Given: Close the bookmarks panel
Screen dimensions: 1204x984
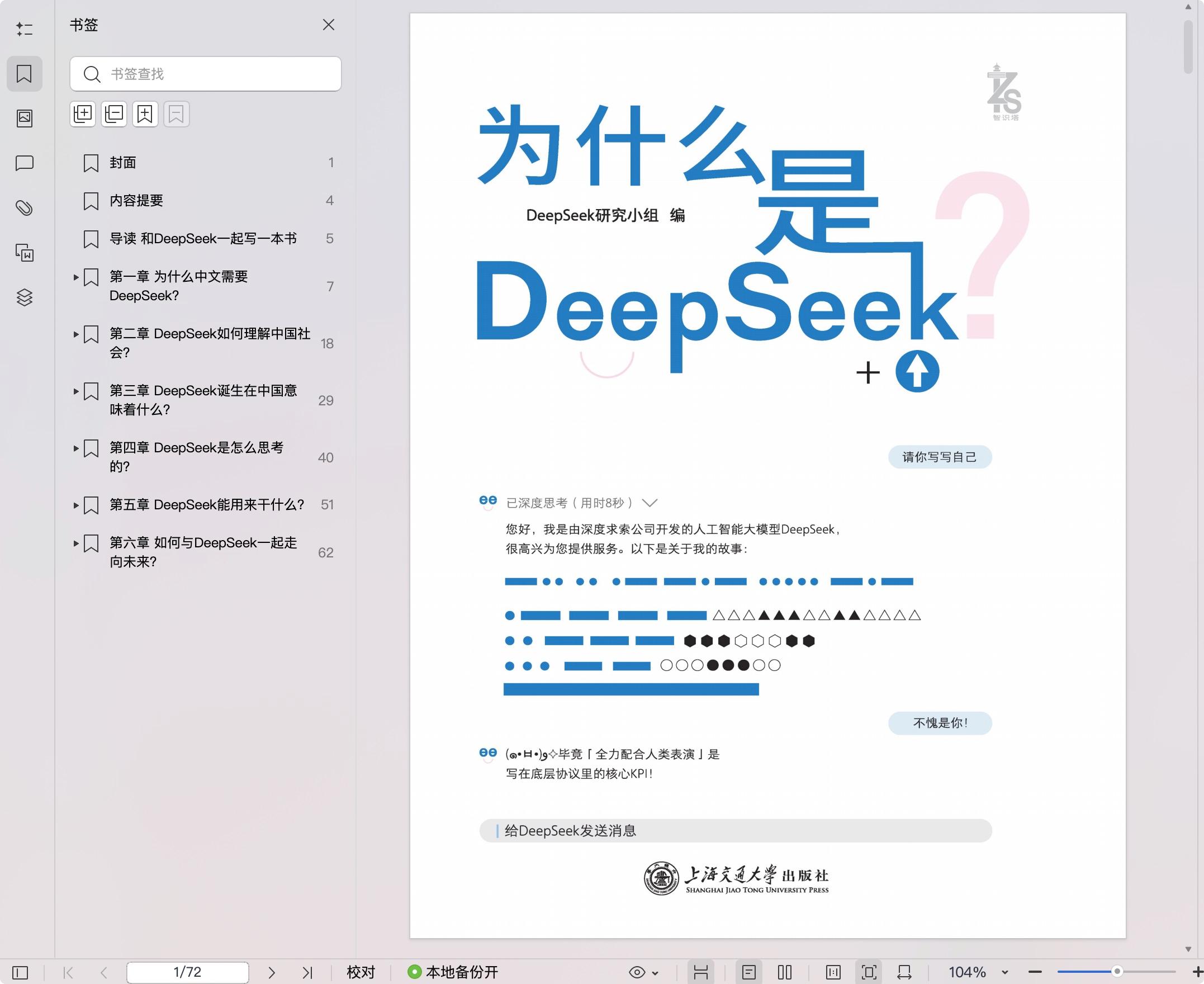Looking at the screenshot, I should (x=329, y=25).
